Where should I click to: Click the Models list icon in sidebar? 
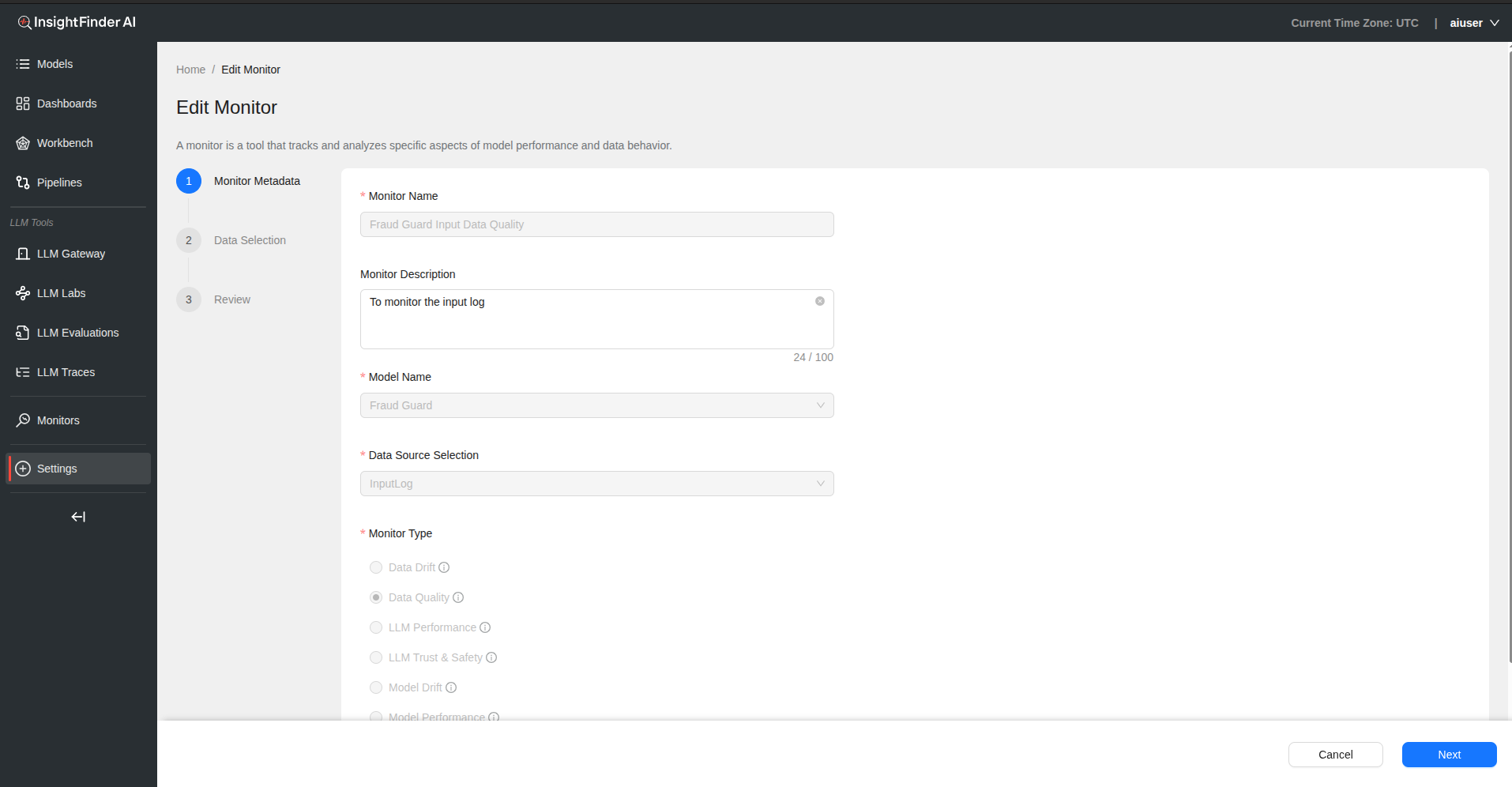23,64
